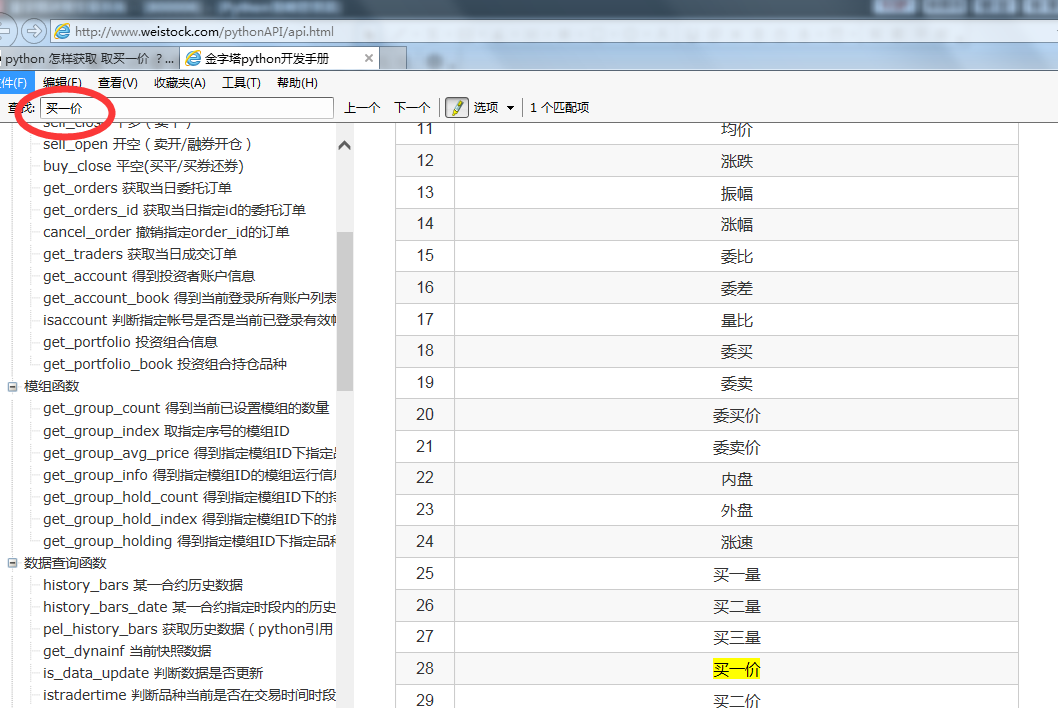Image resolution: width=1058 pixels, height=708 pixels.
Task: Switch to the python 怎样获取 取买一价 tab
Action: [x=90, y=59]
